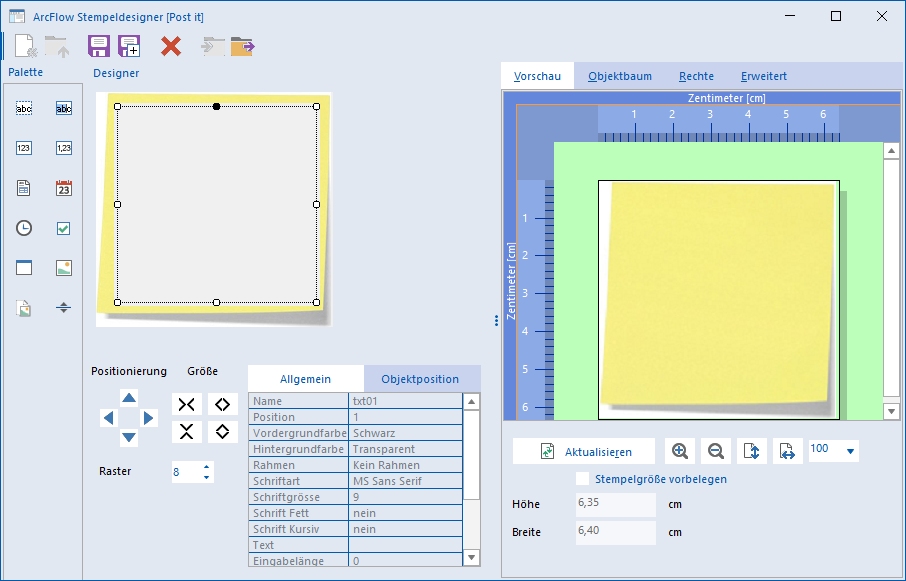Select the checkbox element in the palette
The height and width of the screenshot is (581, 906).
click(x=64, y=229)
